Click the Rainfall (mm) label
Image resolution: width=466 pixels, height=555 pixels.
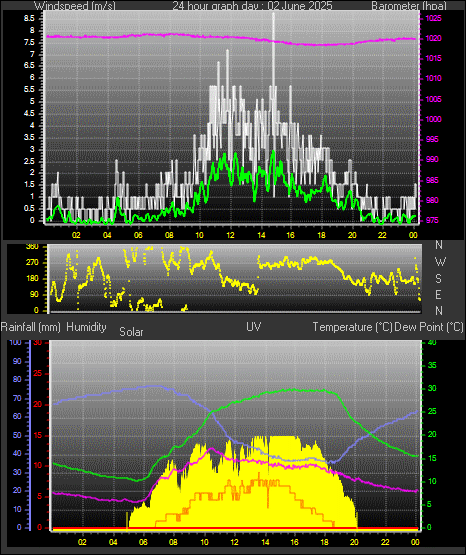pyautogui.click(x=31, y=327)
